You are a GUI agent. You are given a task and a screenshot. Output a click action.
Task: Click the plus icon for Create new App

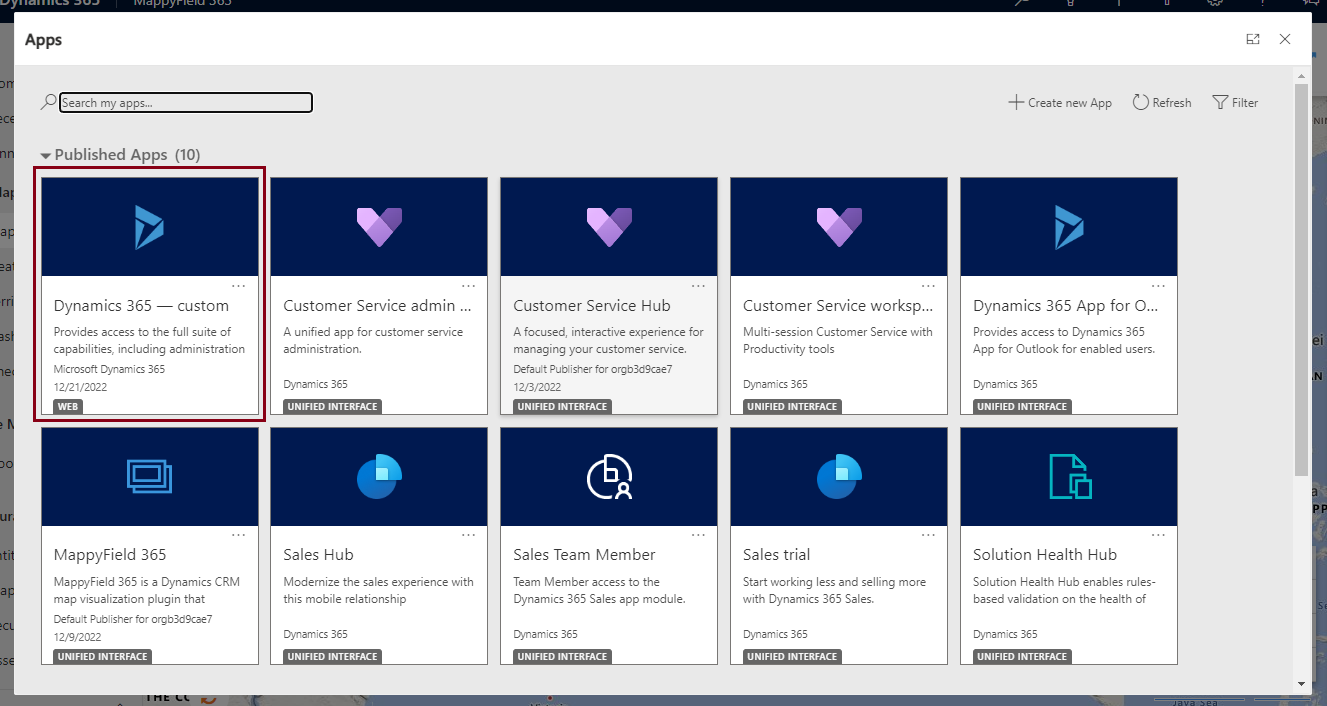tap(1015, 102)
